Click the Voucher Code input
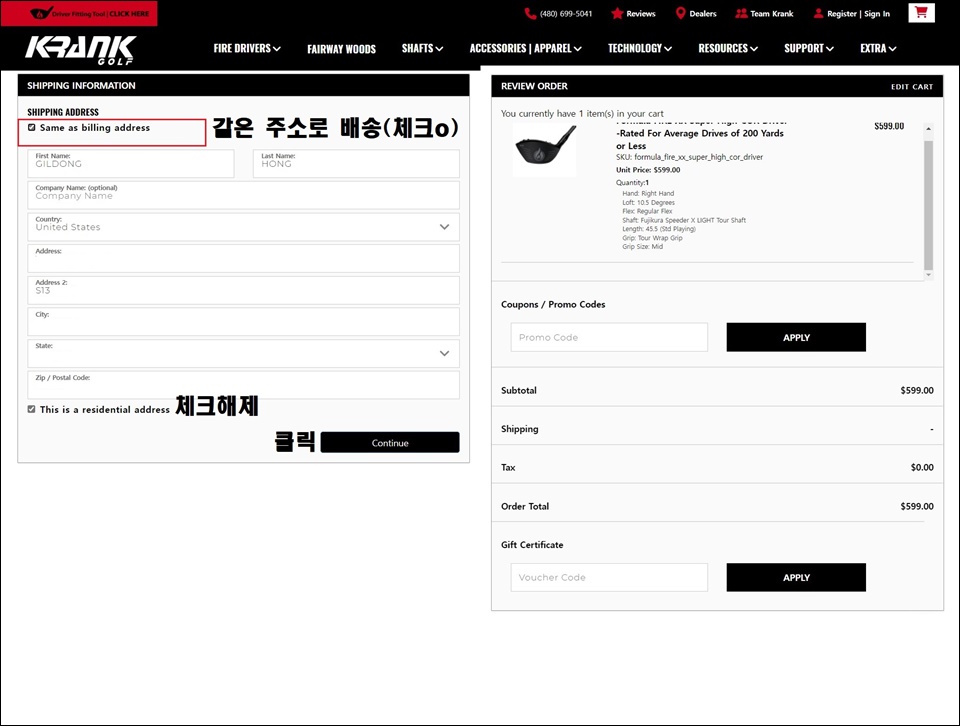Screen dimensions: 960x726 (609, 577)
